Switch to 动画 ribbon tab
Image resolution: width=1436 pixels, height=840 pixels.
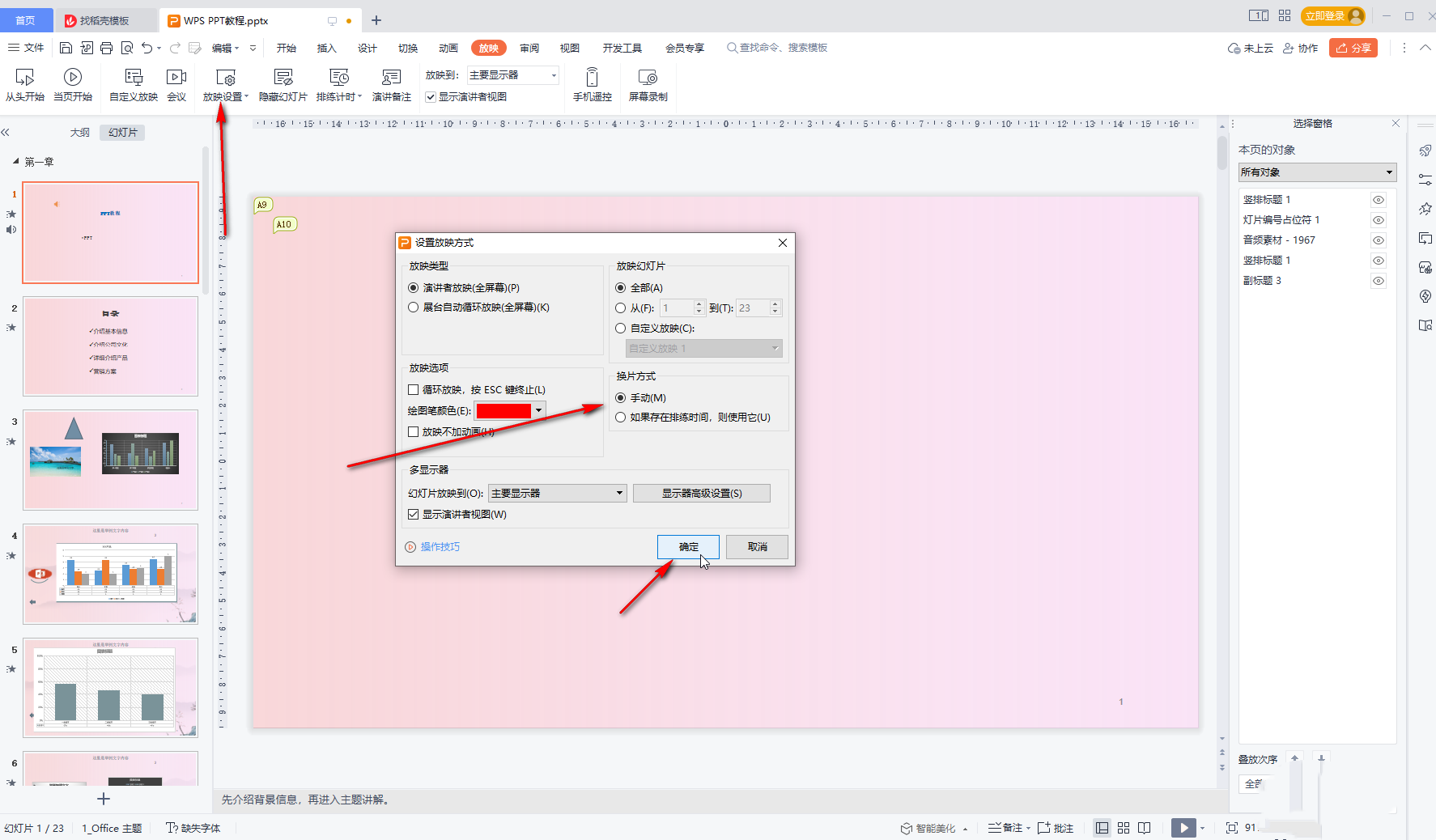pos(448,49)
